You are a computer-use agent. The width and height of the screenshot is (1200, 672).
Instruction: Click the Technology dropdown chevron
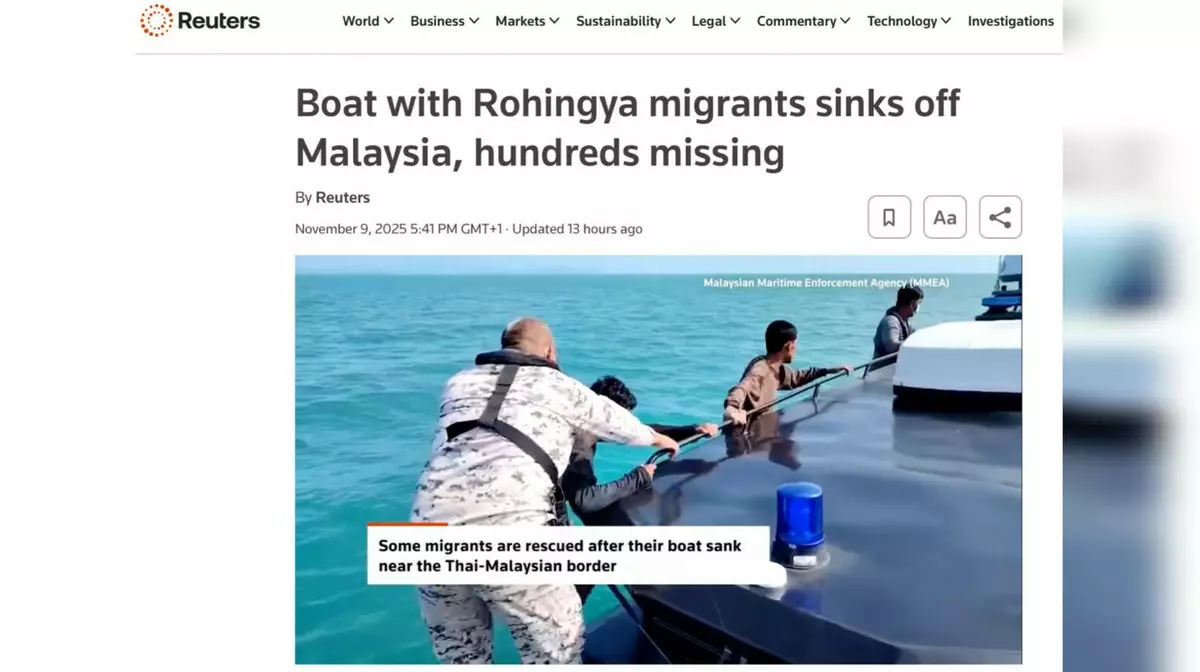tap(946, 21)
